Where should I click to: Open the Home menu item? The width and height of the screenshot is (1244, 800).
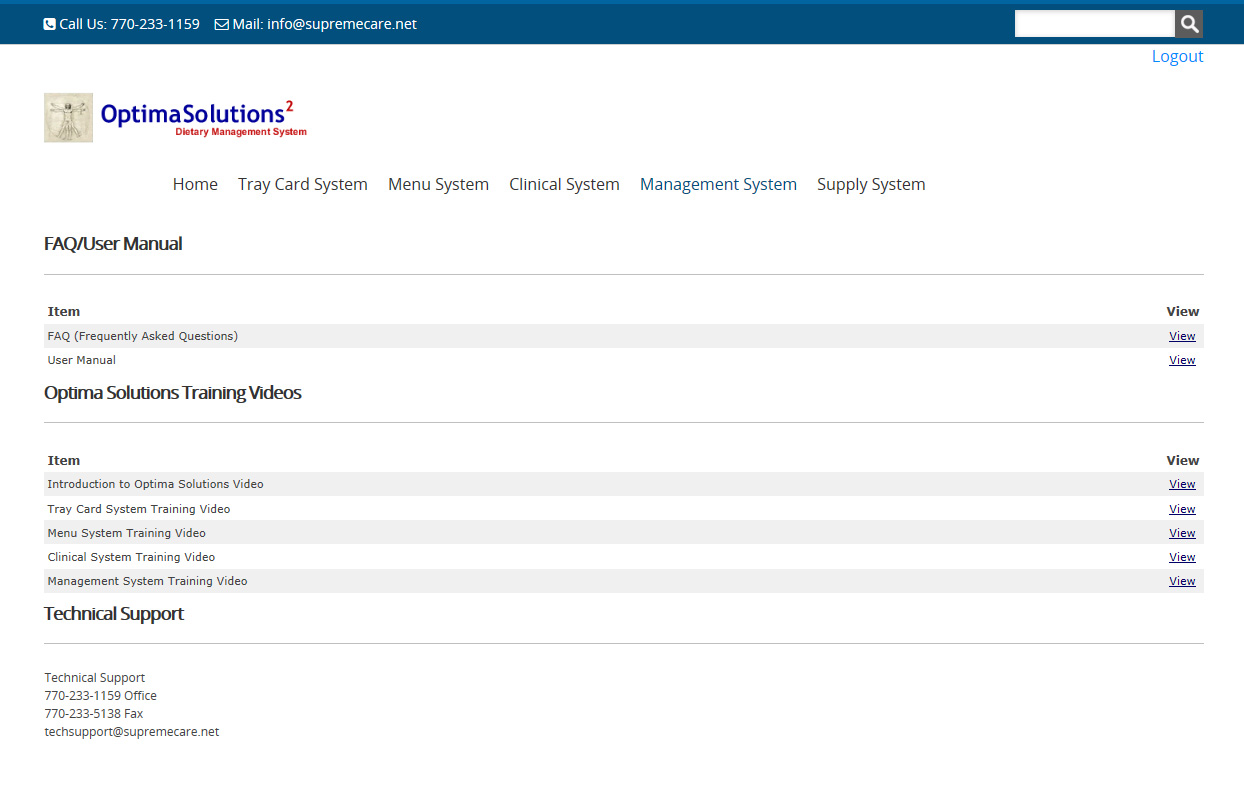coord(195,184)
